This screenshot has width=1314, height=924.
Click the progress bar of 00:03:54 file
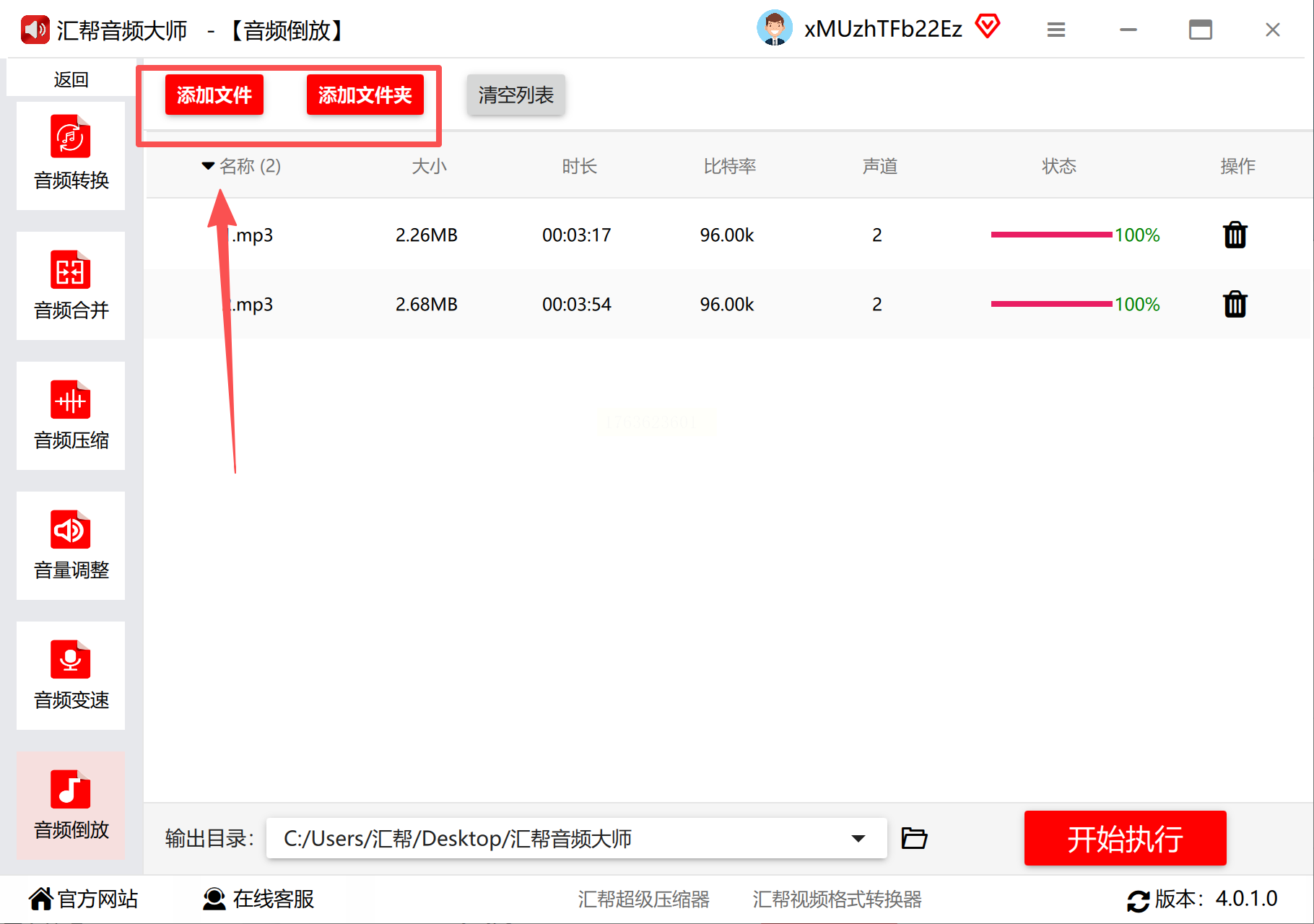pyautogui.click(x=1051, y=304)
